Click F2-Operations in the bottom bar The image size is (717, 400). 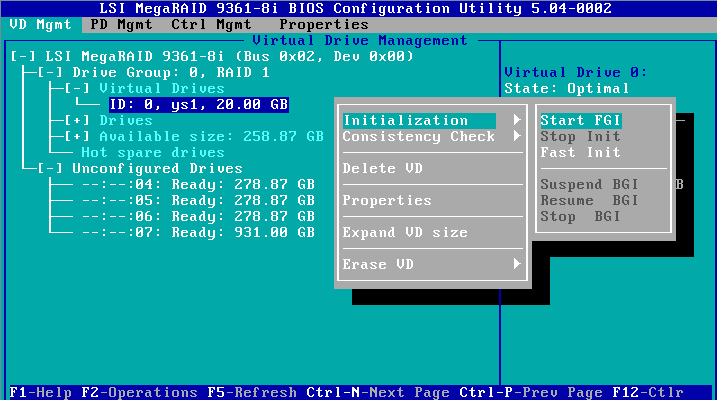[139, 393]
